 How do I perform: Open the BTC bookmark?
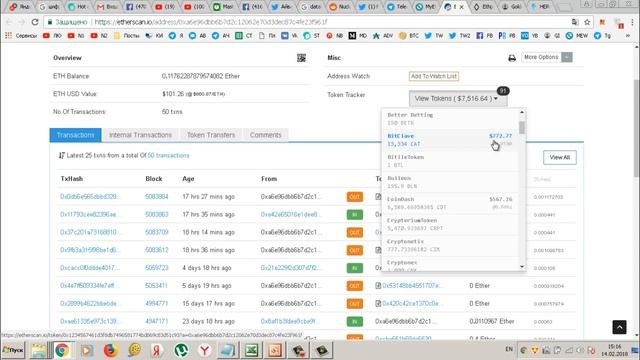click(x=409, y=36)
